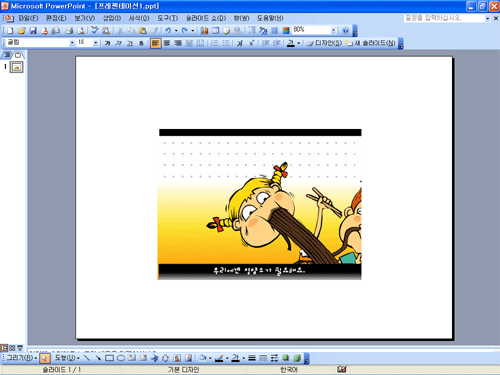Expand the undo history arrow
This screenshot has width=500, height=375.
176,31
